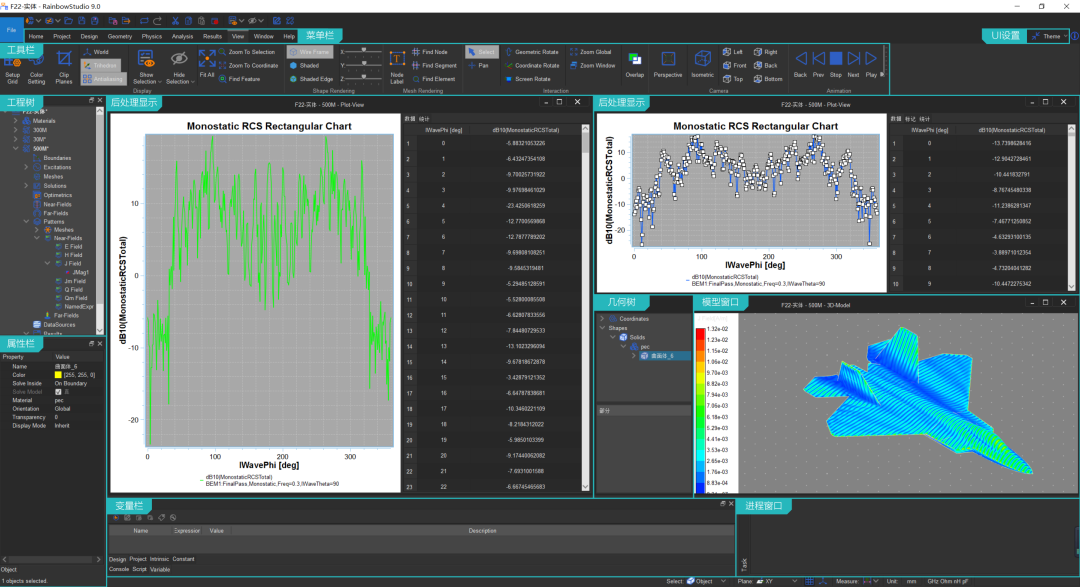The height and width of the screenshot is (587, 1080).
Task: Click the yellow Color swatch in properties
Action: pyautogui.click(x=58, y=375)
